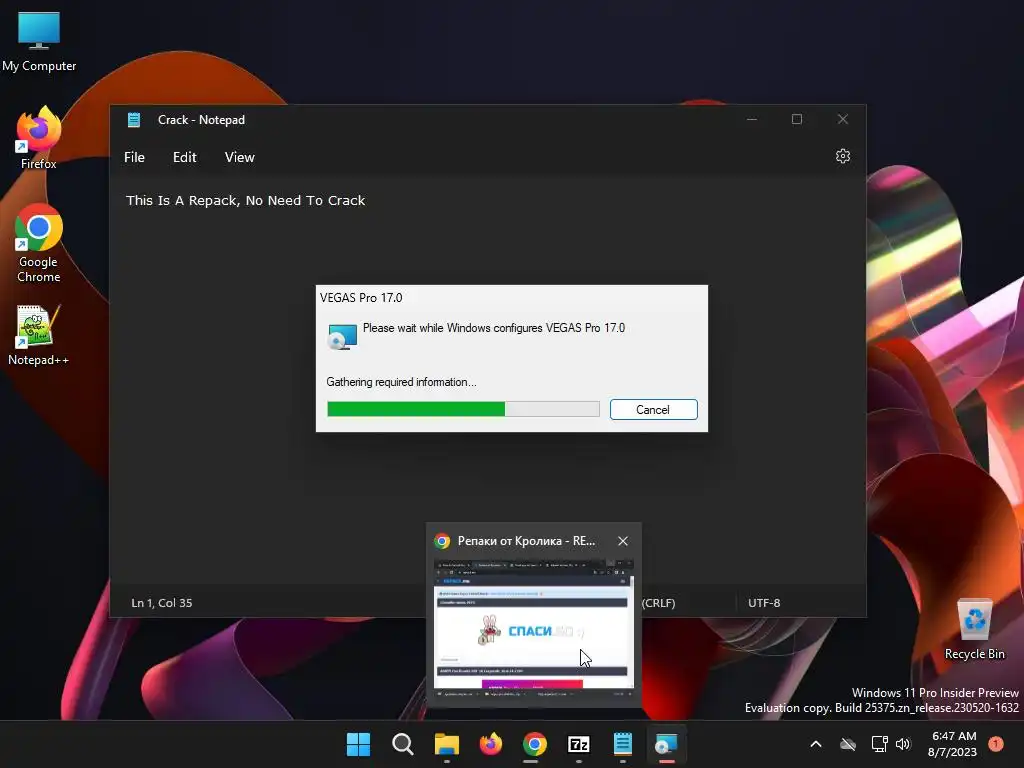Image resolution: width=1024 pixels, height=768 pixels.
Task: Switch to the installer taskbar icon
Action: coord(667,744)
